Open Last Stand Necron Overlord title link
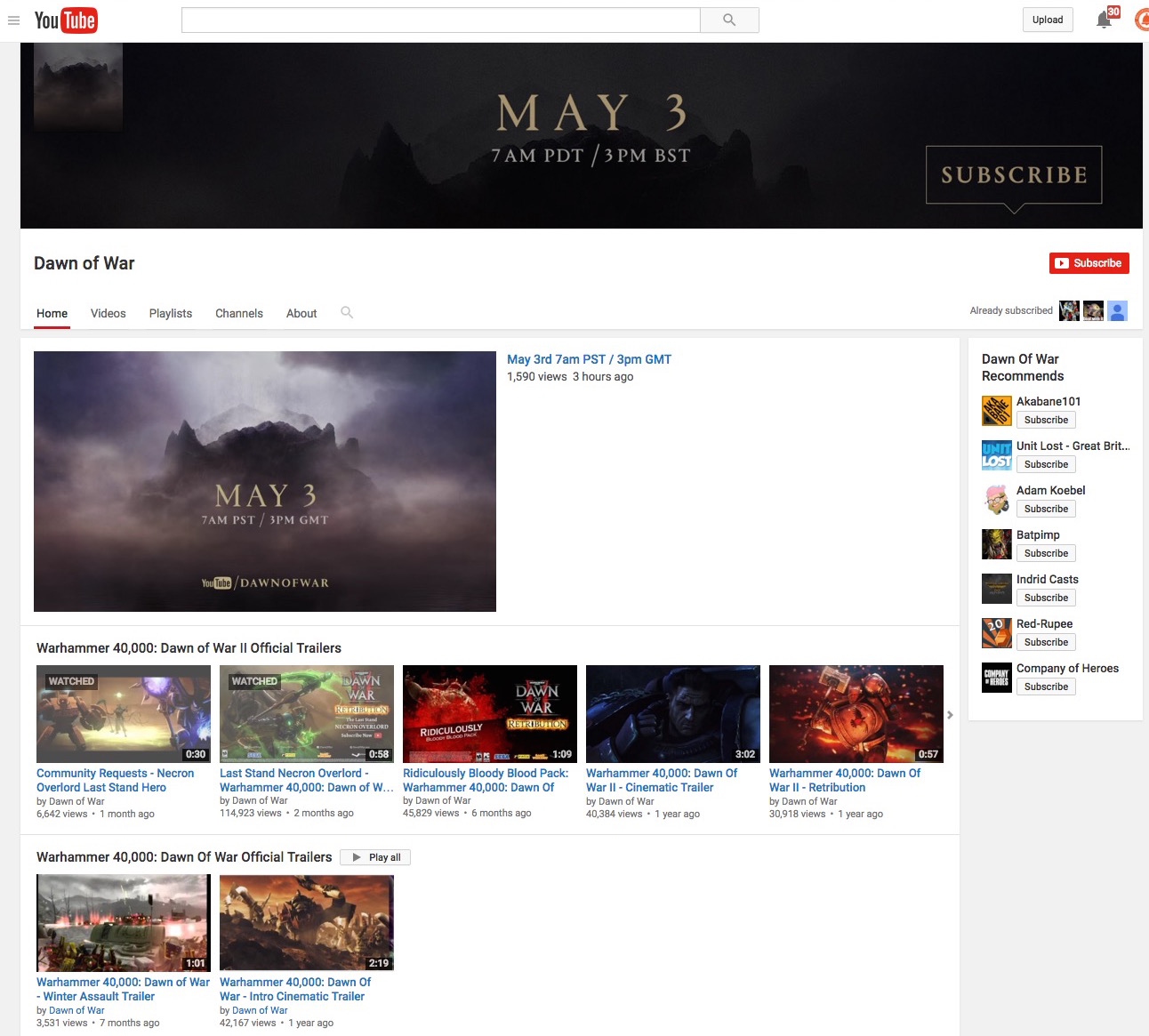 click(307, 781)
